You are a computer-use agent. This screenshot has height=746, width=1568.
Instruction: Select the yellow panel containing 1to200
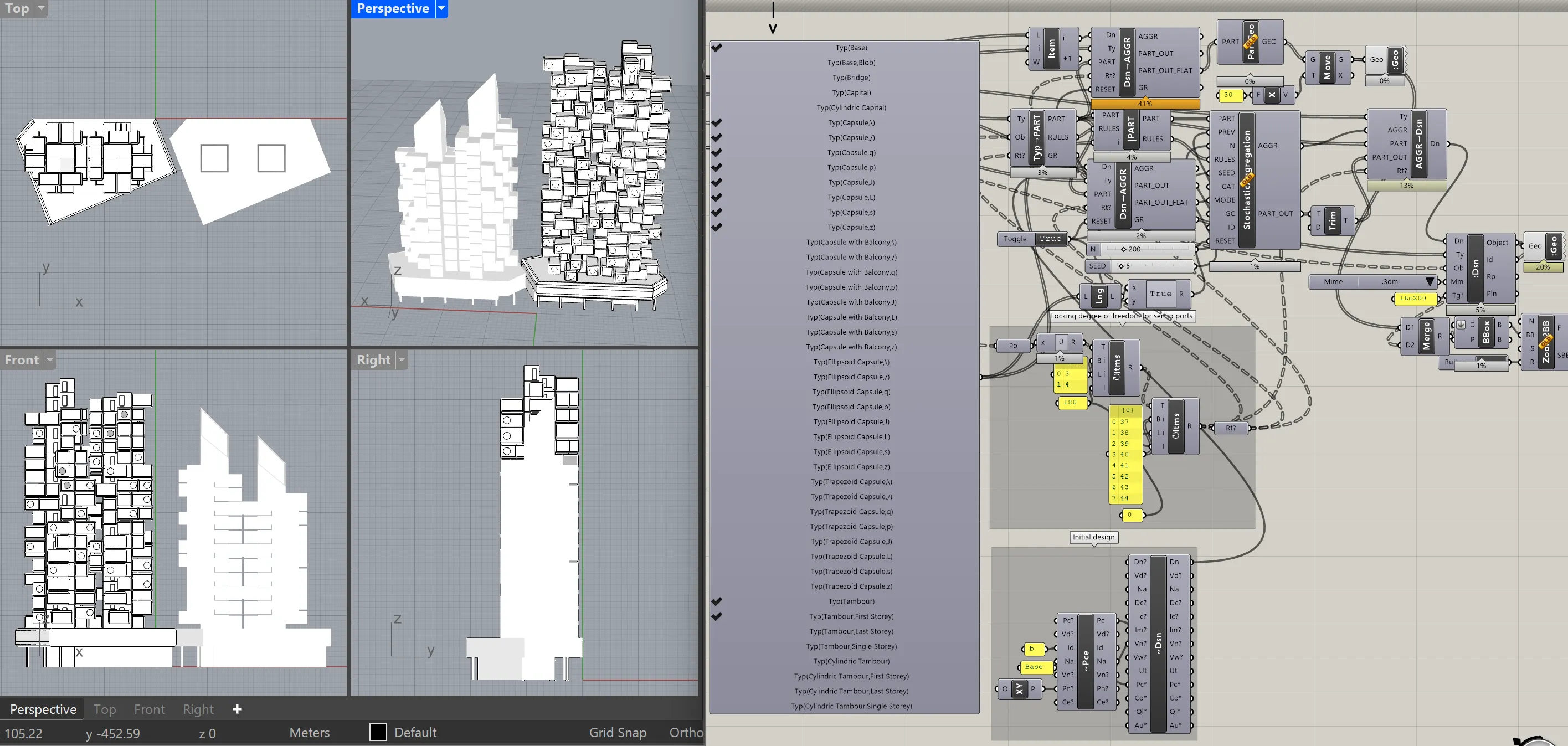coord(1415,298)
